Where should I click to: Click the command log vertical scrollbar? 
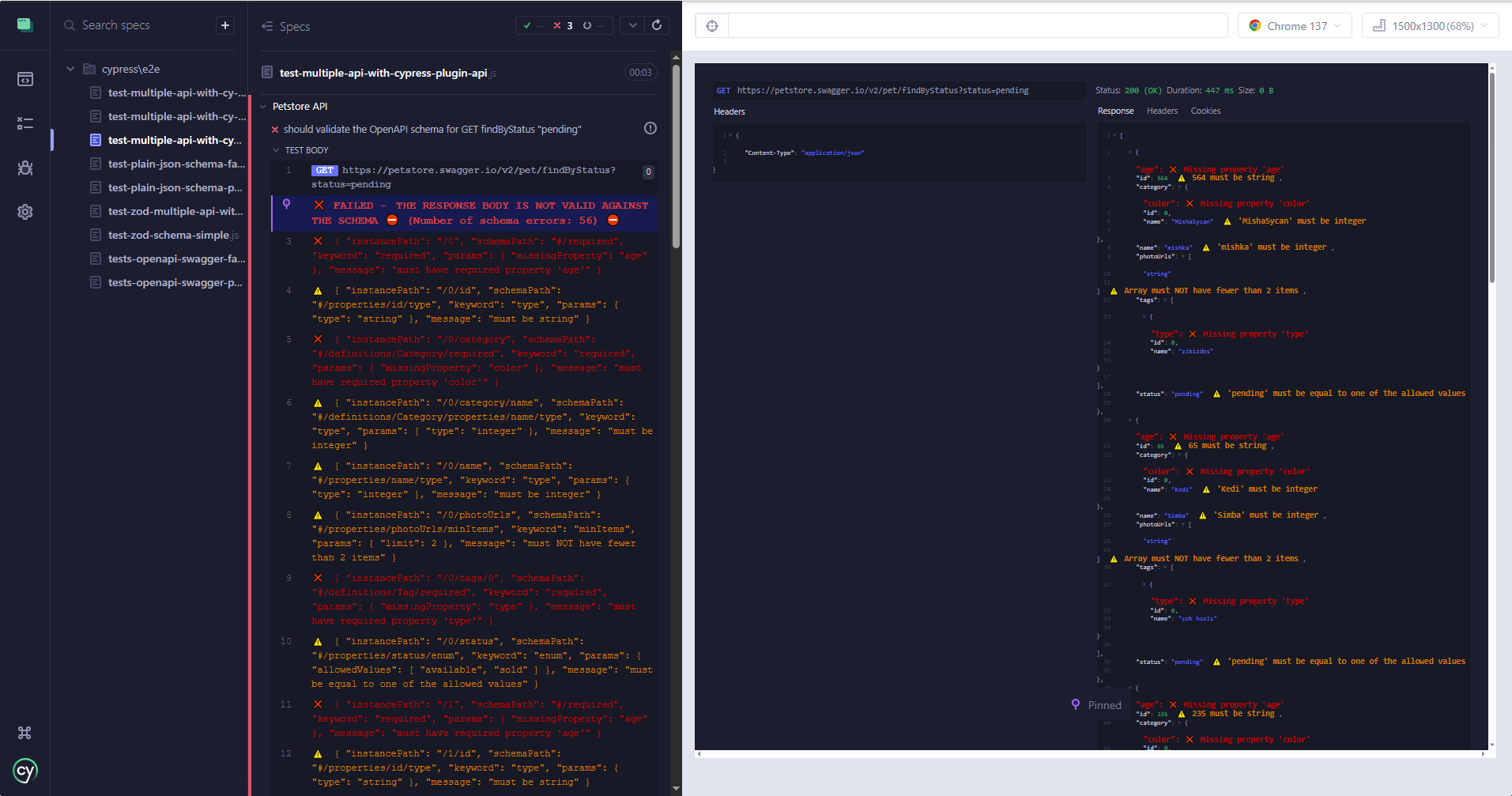(x=677, y=157)
